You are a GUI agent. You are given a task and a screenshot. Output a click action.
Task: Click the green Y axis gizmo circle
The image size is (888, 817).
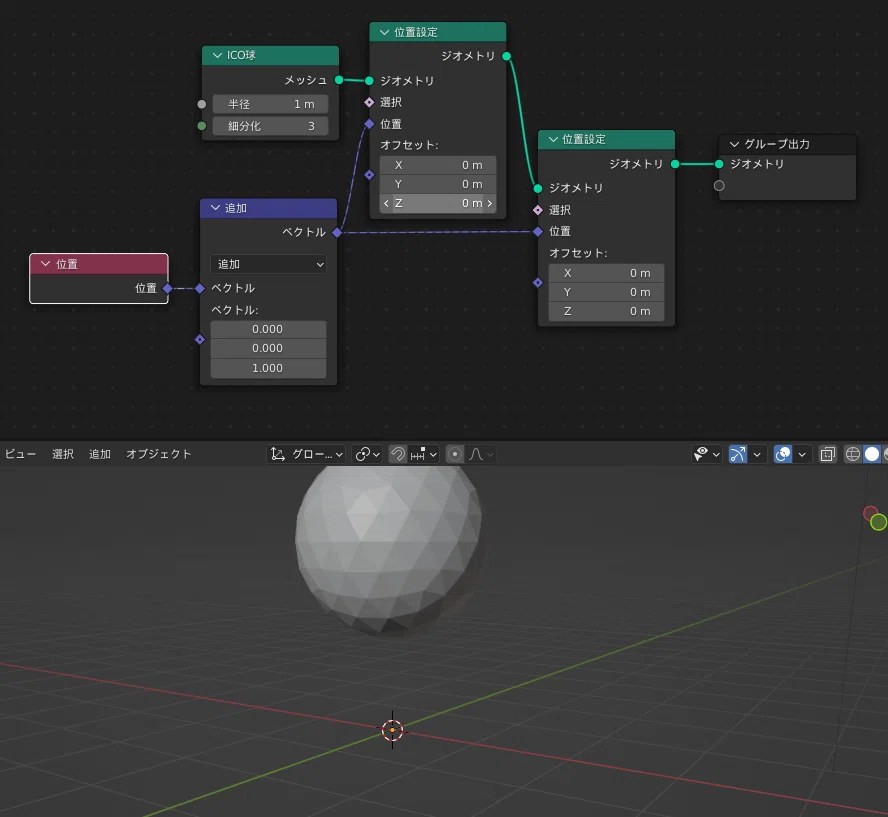click(x=878, y=522)
